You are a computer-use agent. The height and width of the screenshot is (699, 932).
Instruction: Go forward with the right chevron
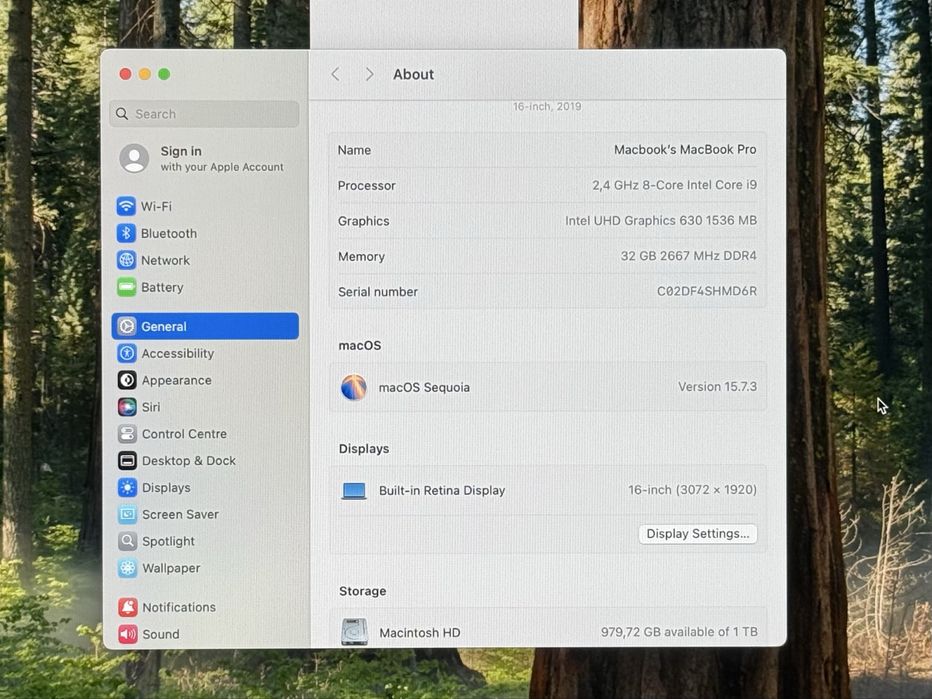[x=369, y=74]
